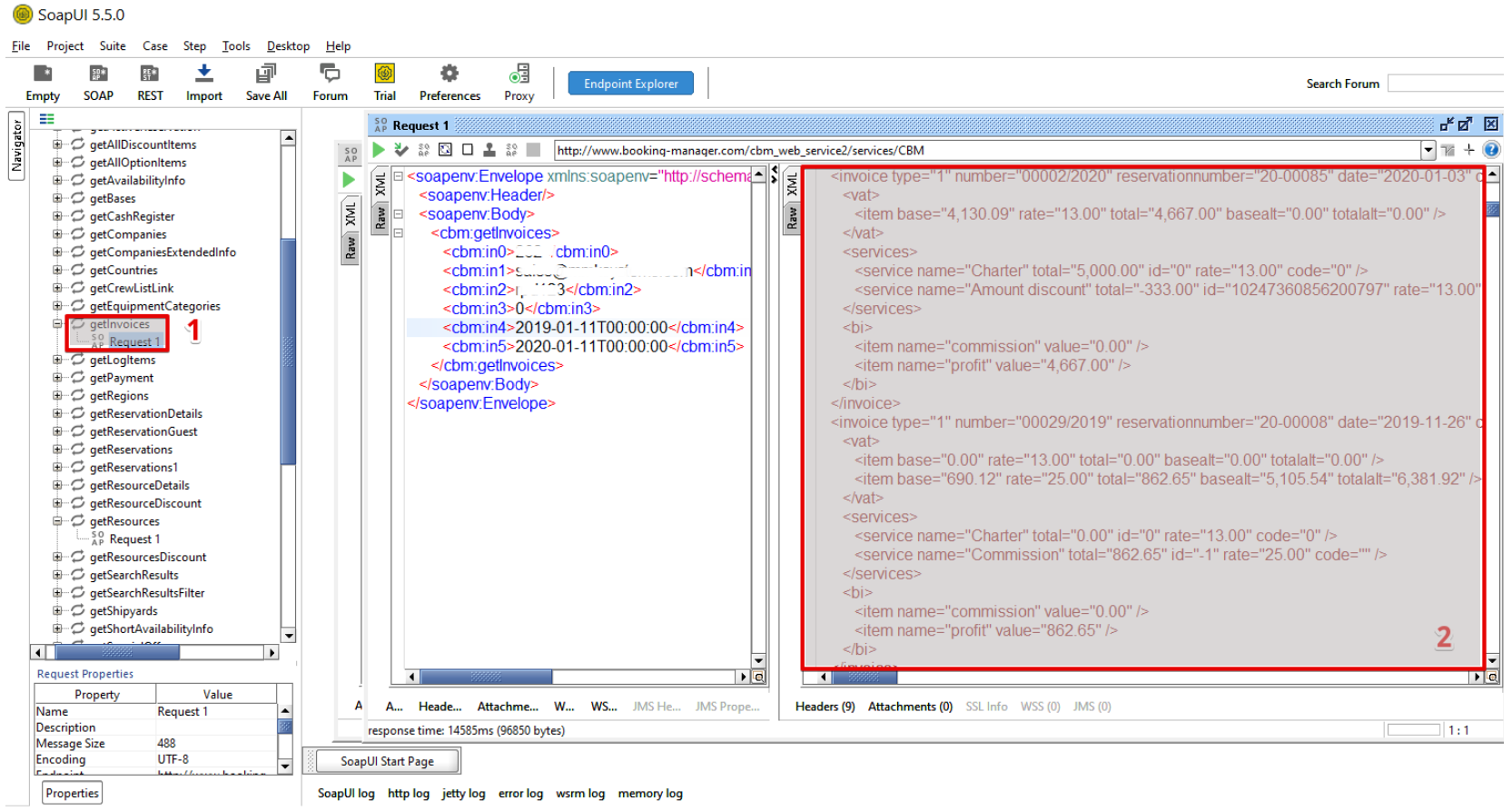The image size is (1512, 811).
Task: Switch the request editor to Raw view tab
Action: point(381,217)
